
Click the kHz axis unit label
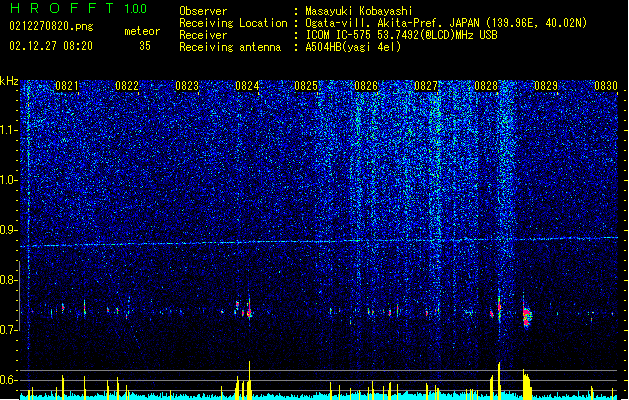[9, 81]
